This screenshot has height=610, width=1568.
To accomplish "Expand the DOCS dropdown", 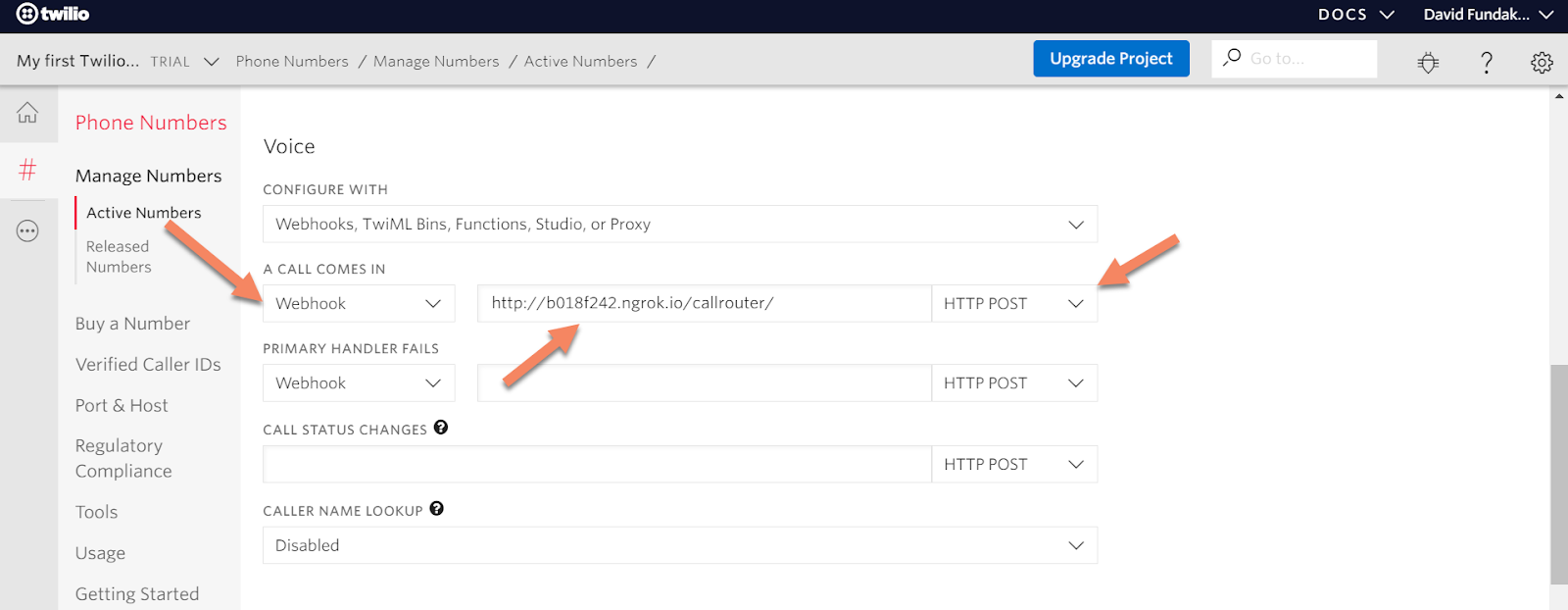I will coord(1355,15).
